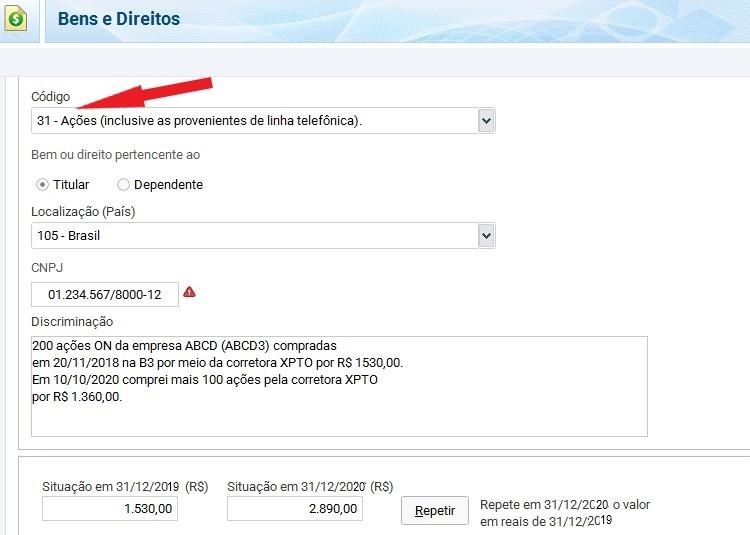Click the line 'em 20/11/2018 na B3 por meio'
Screen dimensions: 750x535
[218, 363]
